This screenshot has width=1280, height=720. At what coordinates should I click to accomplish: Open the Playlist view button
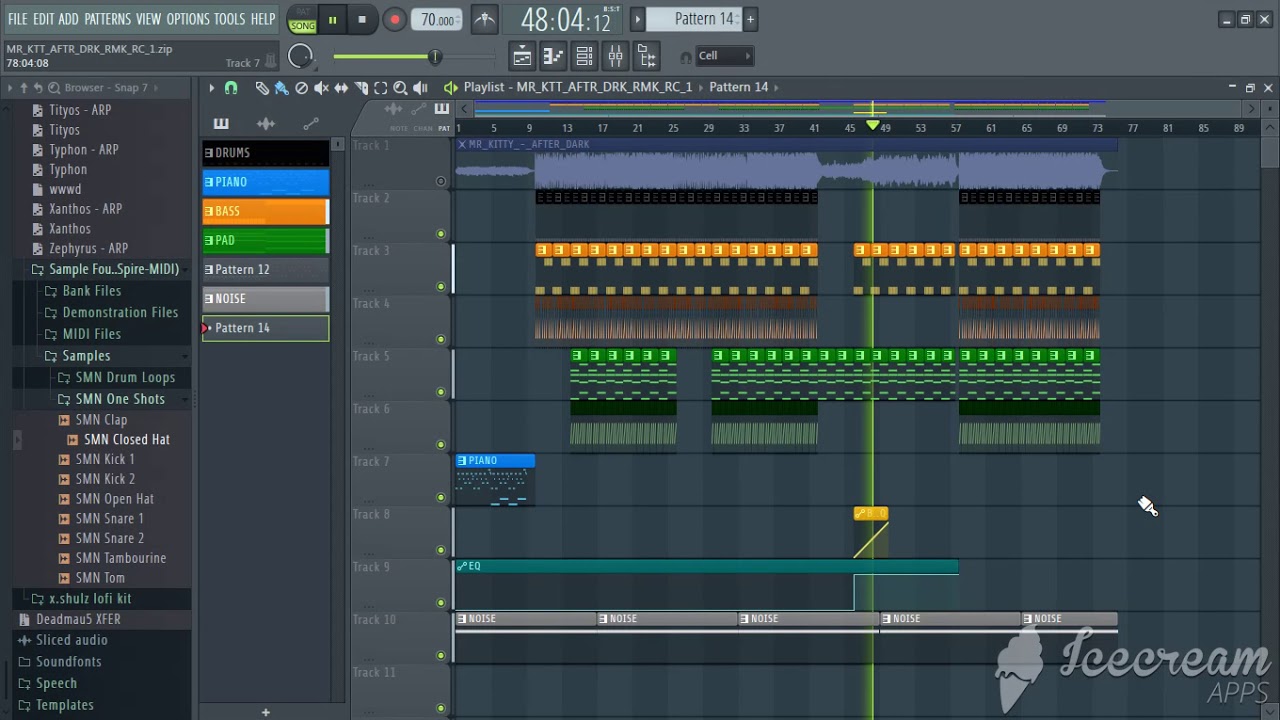click(522, 56)
